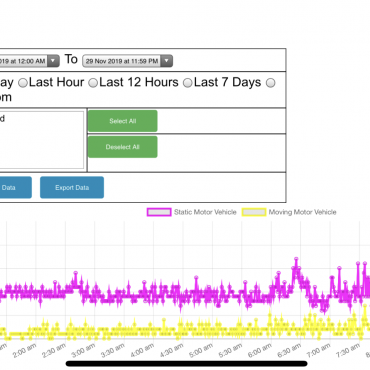This screenshot has width=370, height=370.
Task: Click the 7:30 am axis label
Action: click(x=347, y=351)
